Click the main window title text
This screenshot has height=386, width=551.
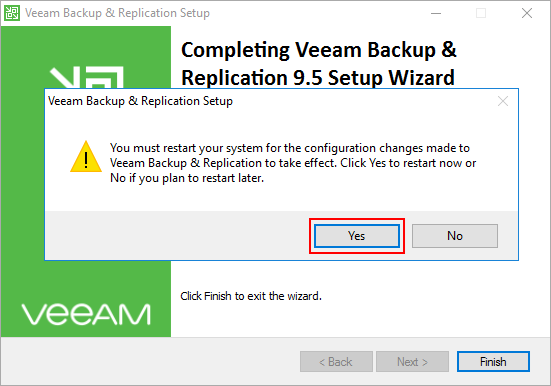117,13
